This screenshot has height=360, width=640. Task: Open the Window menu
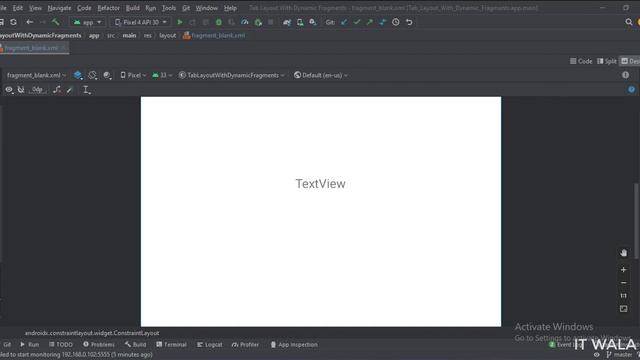[207, 8]
